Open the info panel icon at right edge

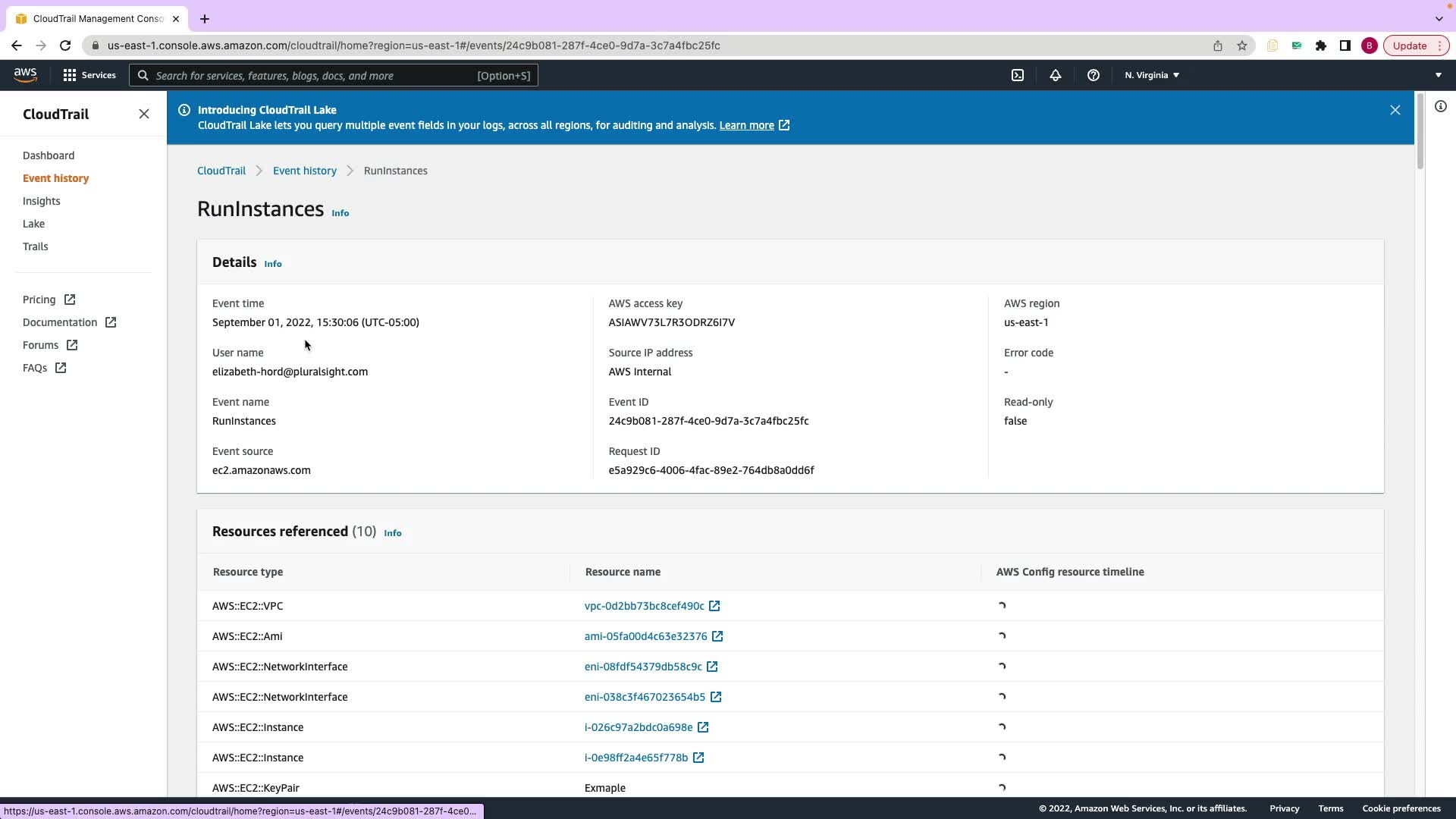pos(1440,106)
